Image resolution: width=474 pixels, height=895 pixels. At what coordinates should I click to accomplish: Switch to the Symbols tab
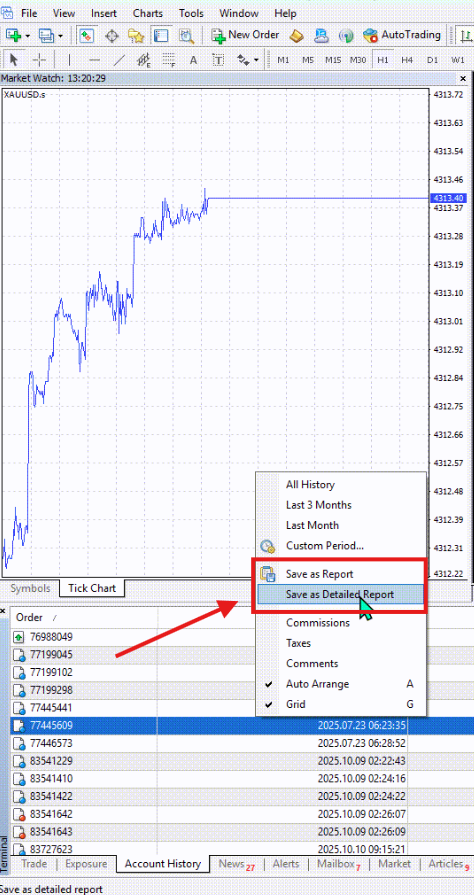[x=30, y=588]
